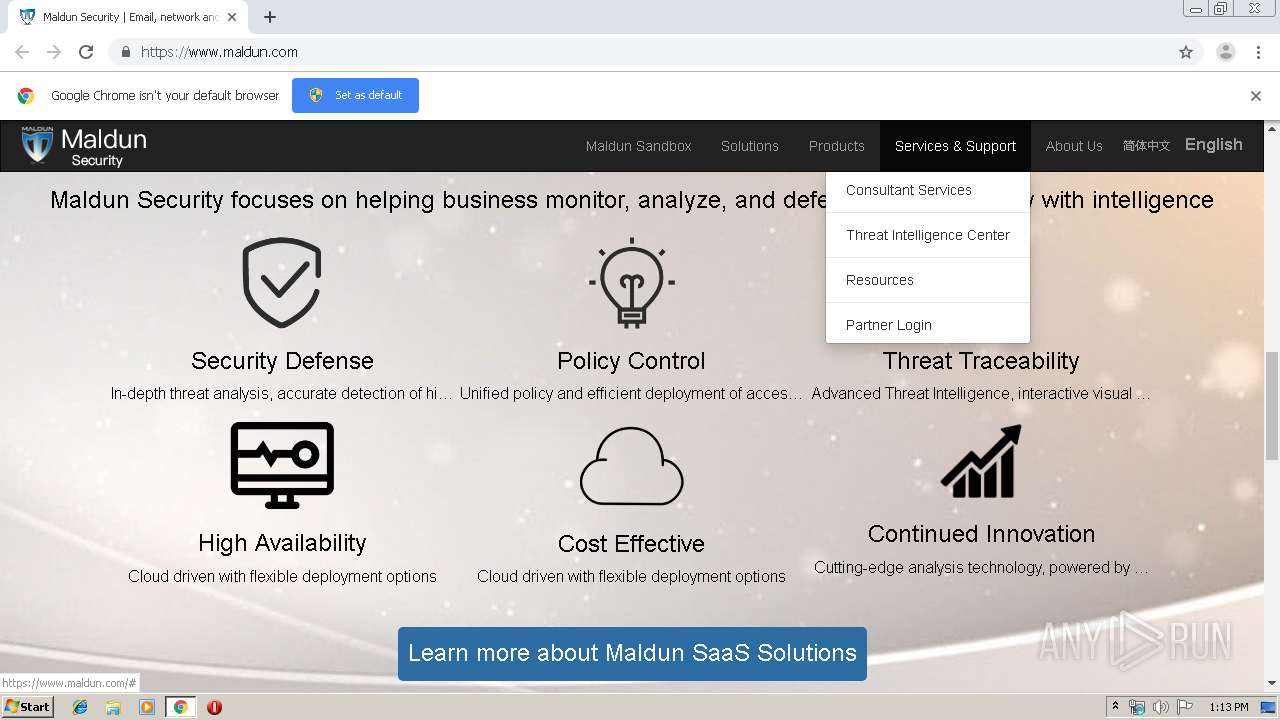Expand the Products navigation menu
This screenshot has width=1280, height=720.
837,146
